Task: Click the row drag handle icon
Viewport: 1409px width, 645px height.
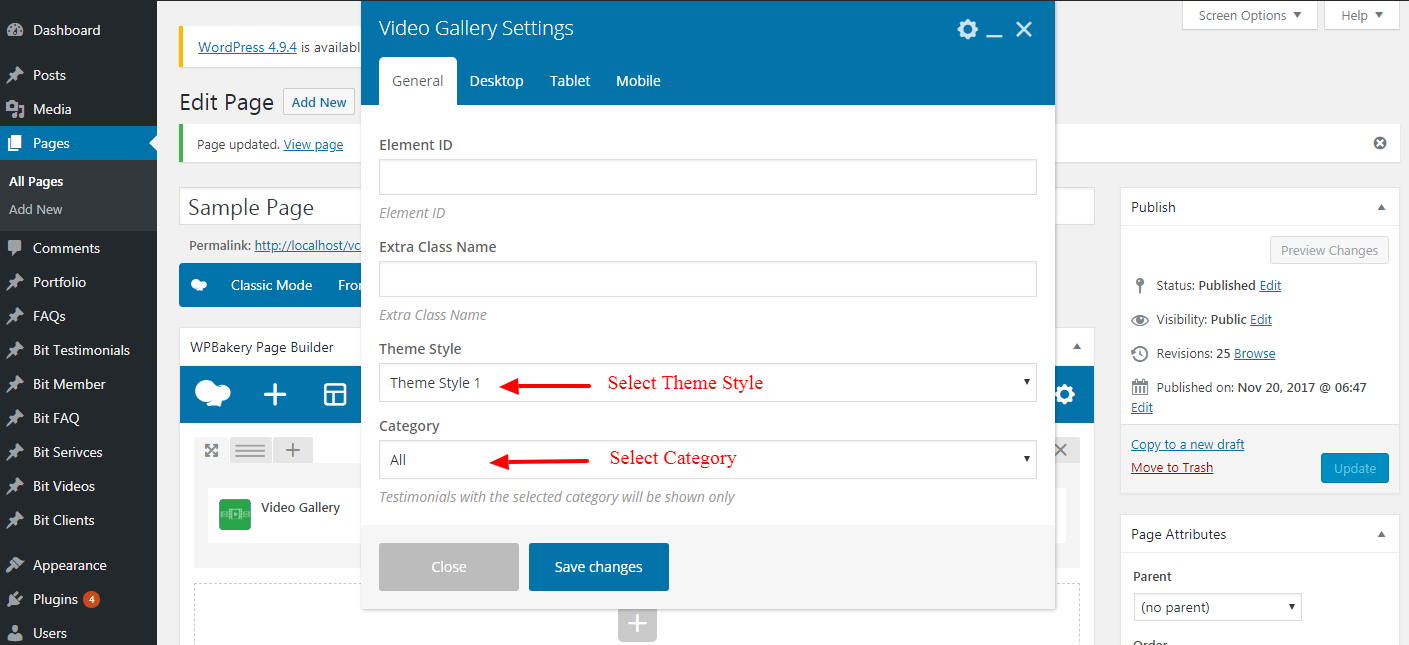Action: click(x=250, y=451)
